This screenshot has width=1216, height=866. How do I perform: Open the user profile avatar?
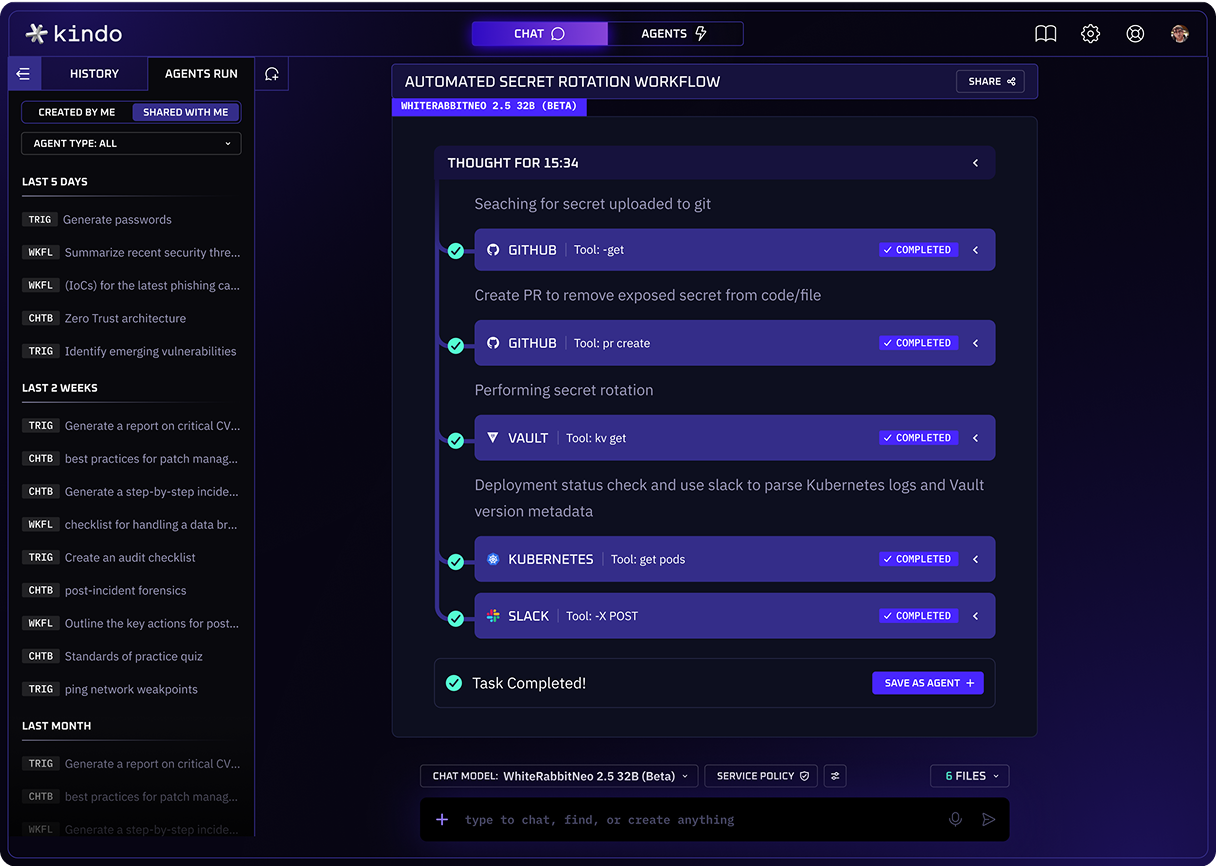[x=1180, y=34]
